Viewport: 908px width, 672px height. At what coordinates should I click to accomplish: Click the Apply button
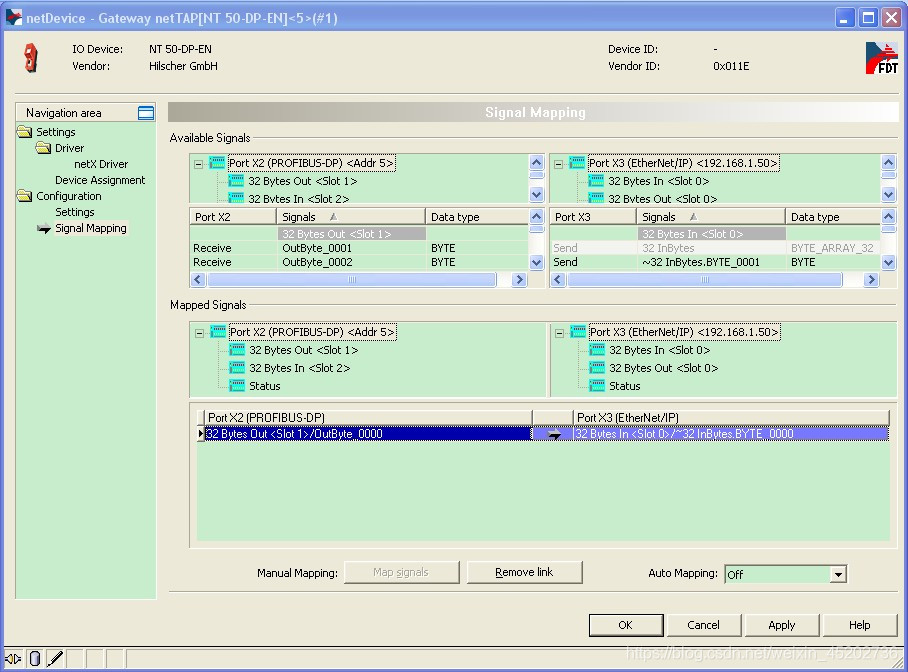point(782,625)
